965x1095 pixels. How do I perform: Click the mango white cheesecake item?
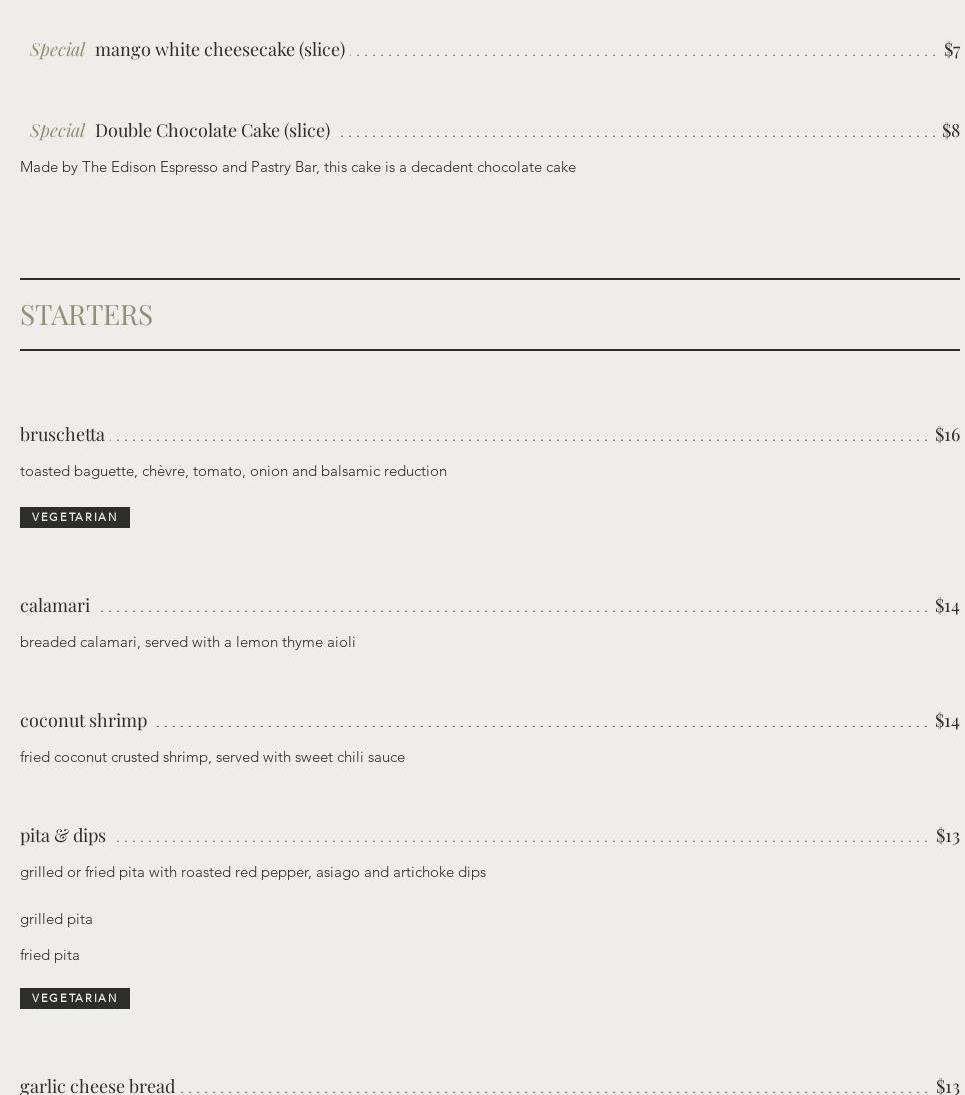(x=219, y=49)
